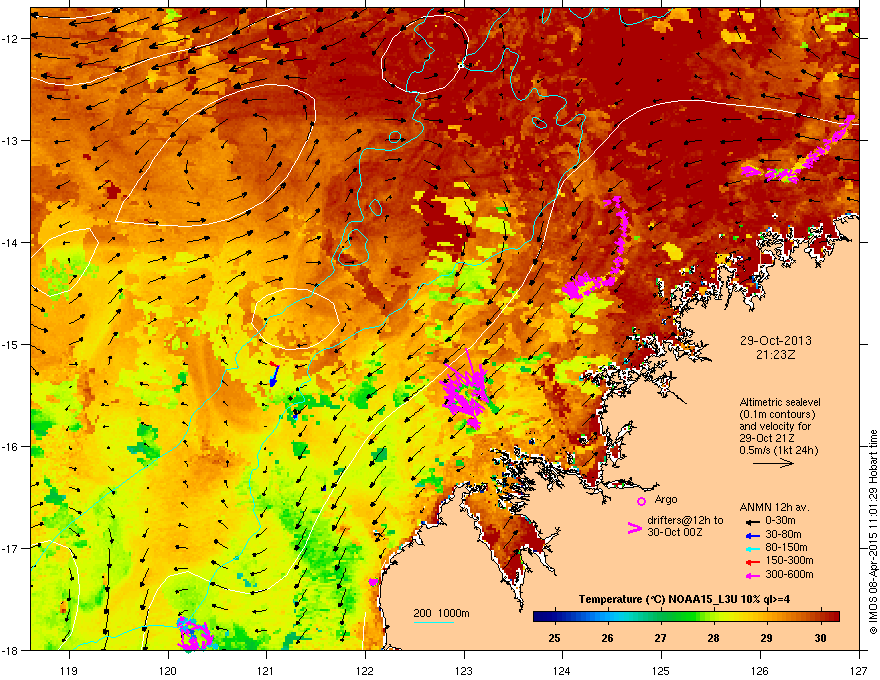Click the 0.5m/s velocity scale arrow
This screenshot has height=680, width=880.
(773, 463)
